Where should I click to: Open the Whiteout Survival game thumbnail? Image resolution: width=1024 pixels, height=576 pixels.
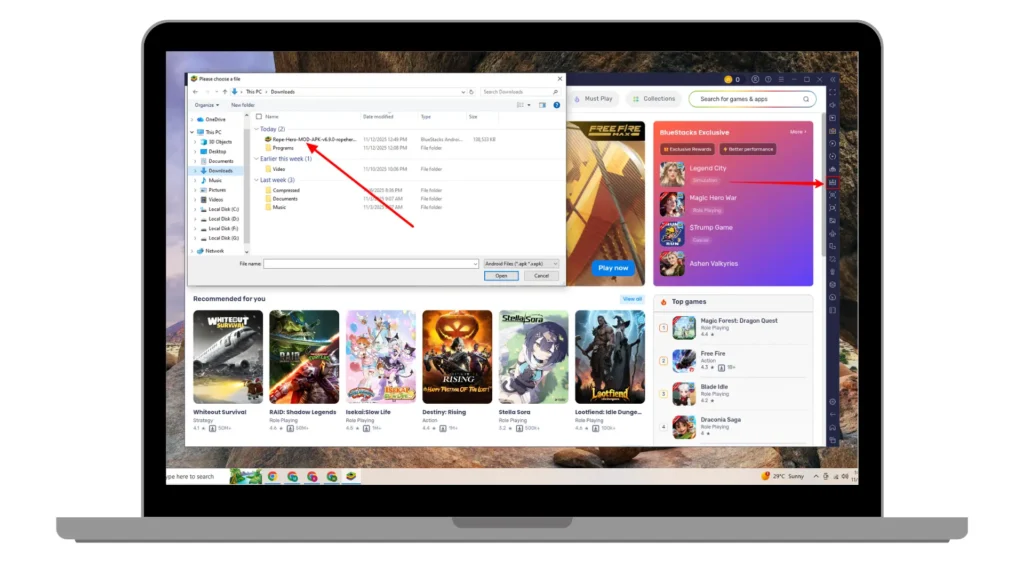coord(228,357)
